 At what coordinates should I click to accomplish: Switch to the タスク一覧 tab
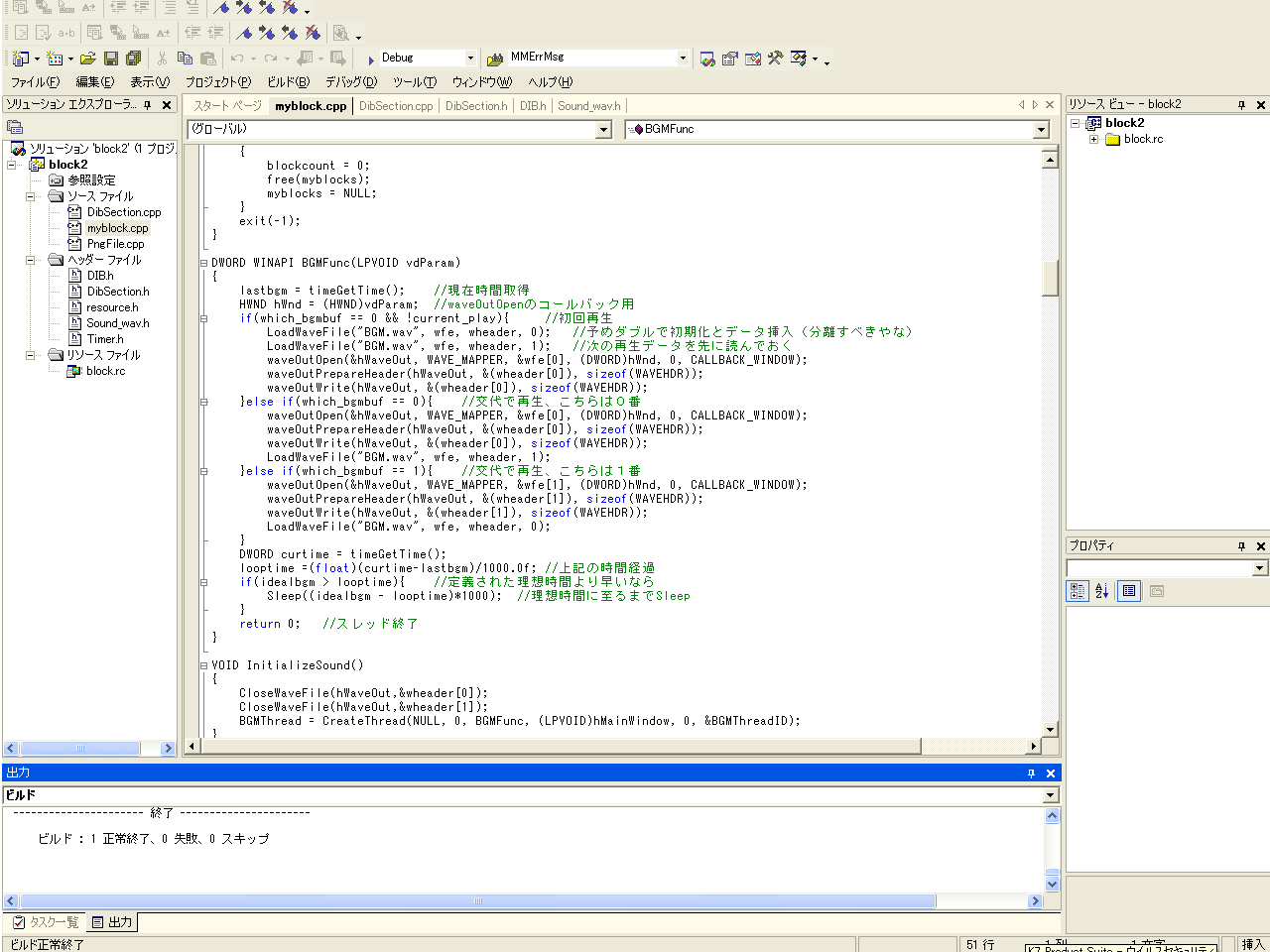(x=46, y=922)
